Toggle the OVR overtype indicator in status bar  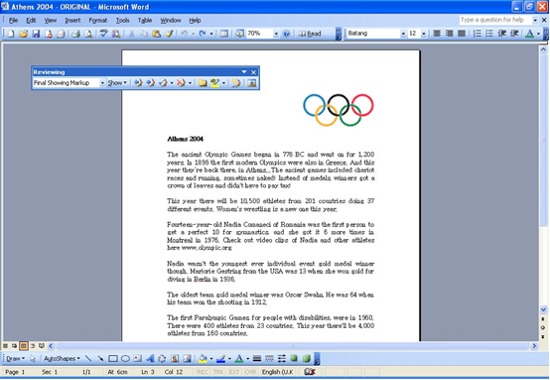tap(250, 372)
